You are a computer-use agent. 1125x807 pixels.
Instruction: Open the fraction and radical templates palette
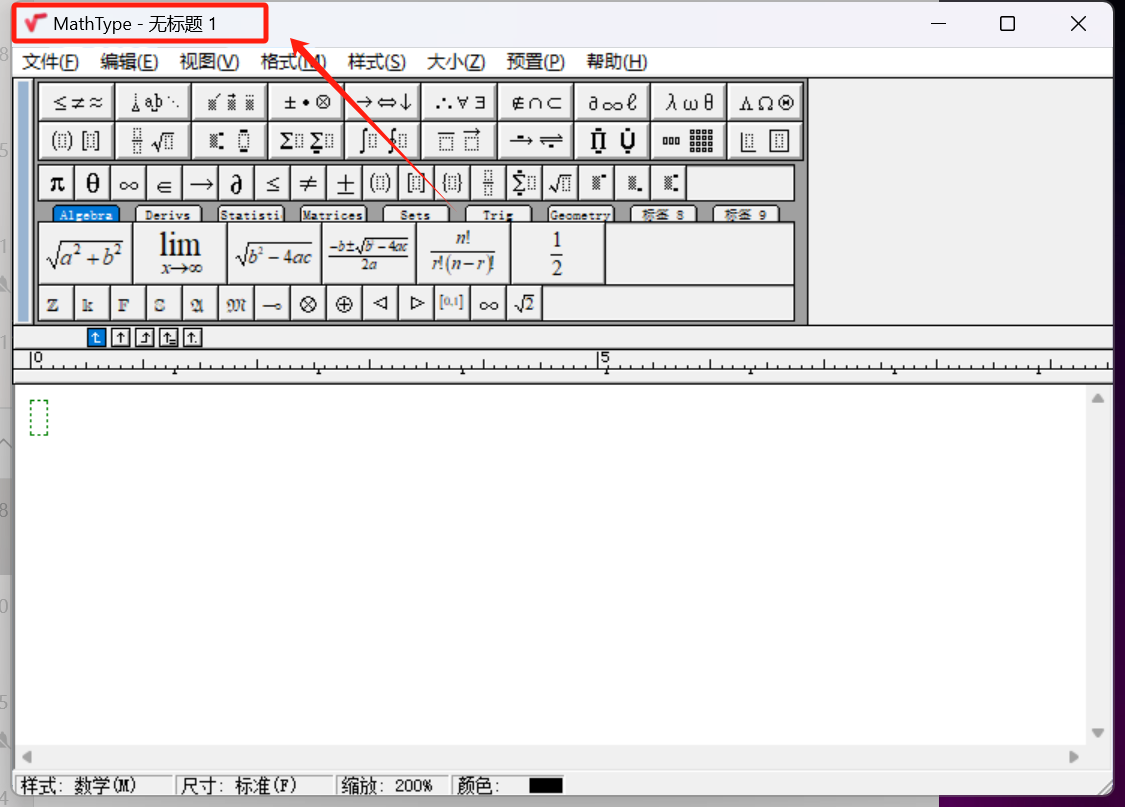(154, 141)
